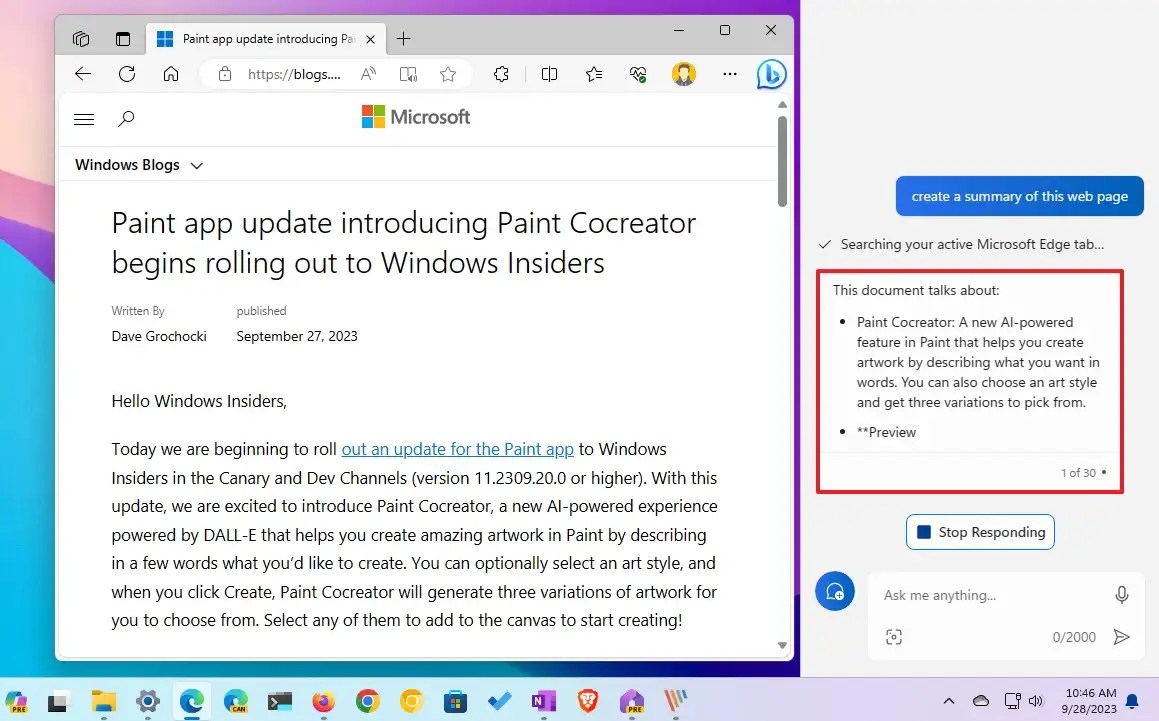Open notifications bell in the tray
Screen dimensions: 1159x721
click(1132, 701)
